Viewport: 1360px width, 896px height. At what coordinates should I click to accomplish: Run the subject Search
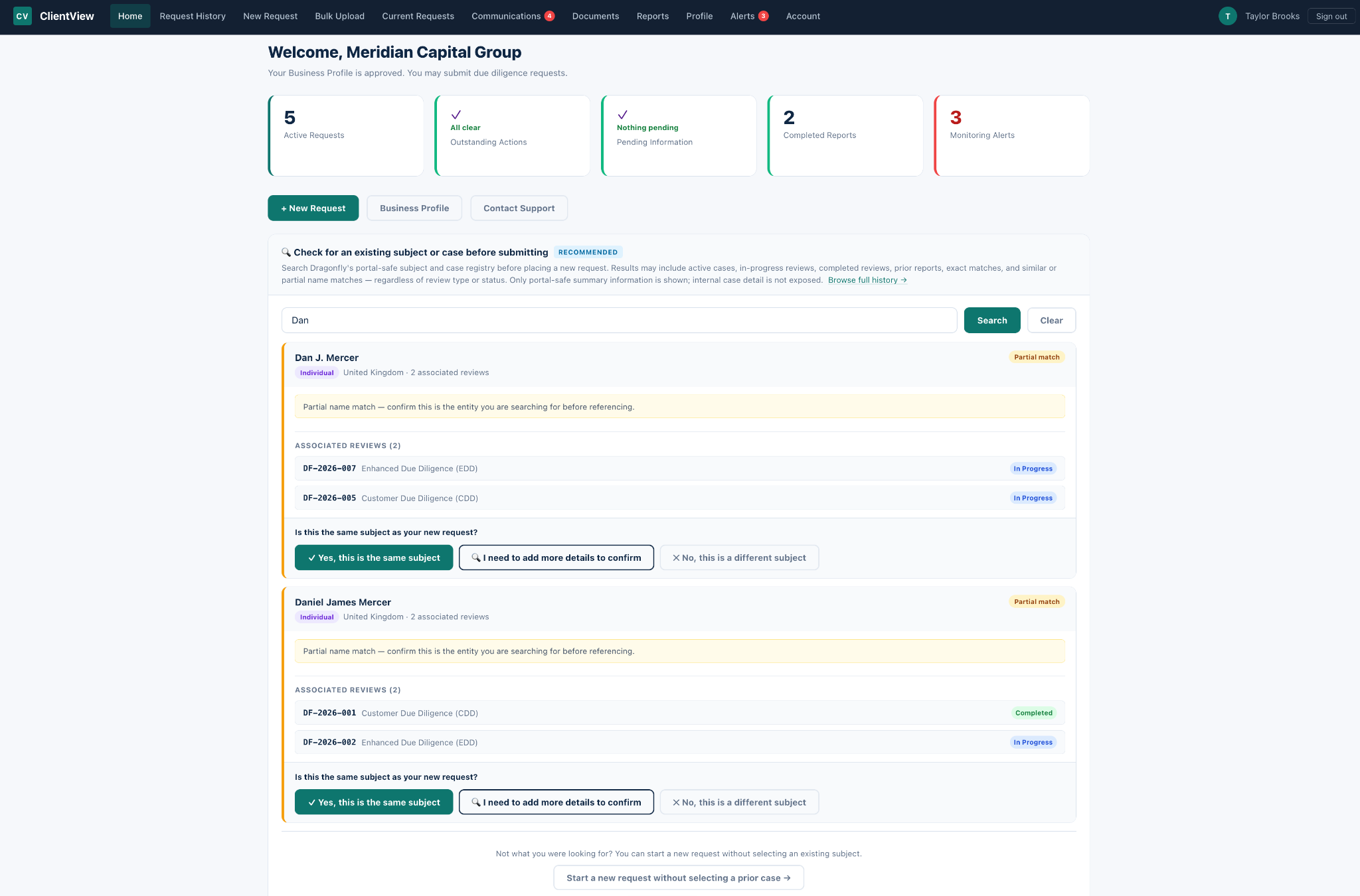992,321
